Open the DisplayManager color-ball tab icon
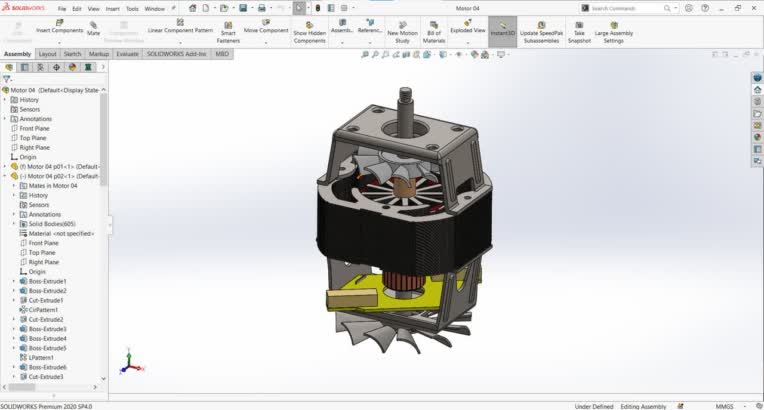The height and width of the screenshot is (410, 764). (72, 67)
